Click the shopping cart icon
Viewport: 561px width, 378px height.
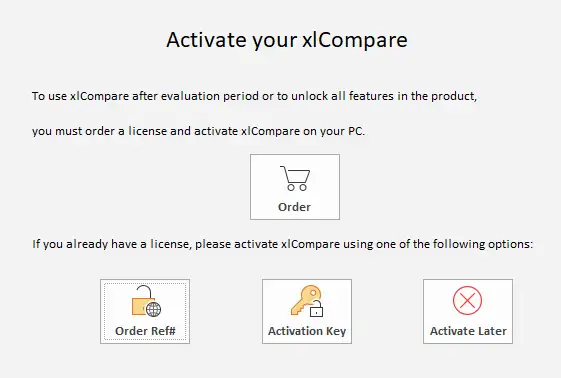295,178
